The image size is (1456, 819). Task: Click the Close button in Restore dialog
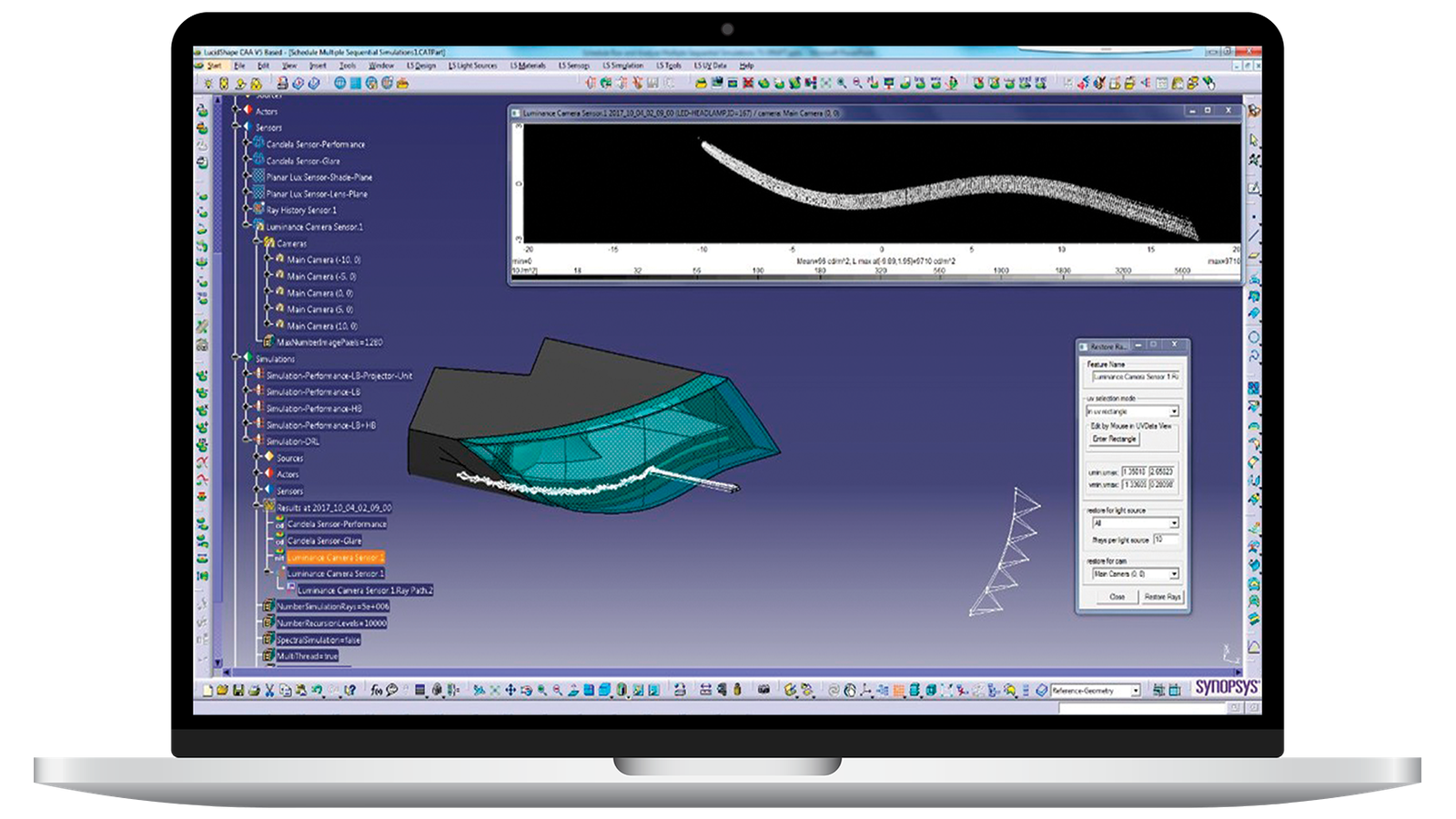pos(1117,597)
